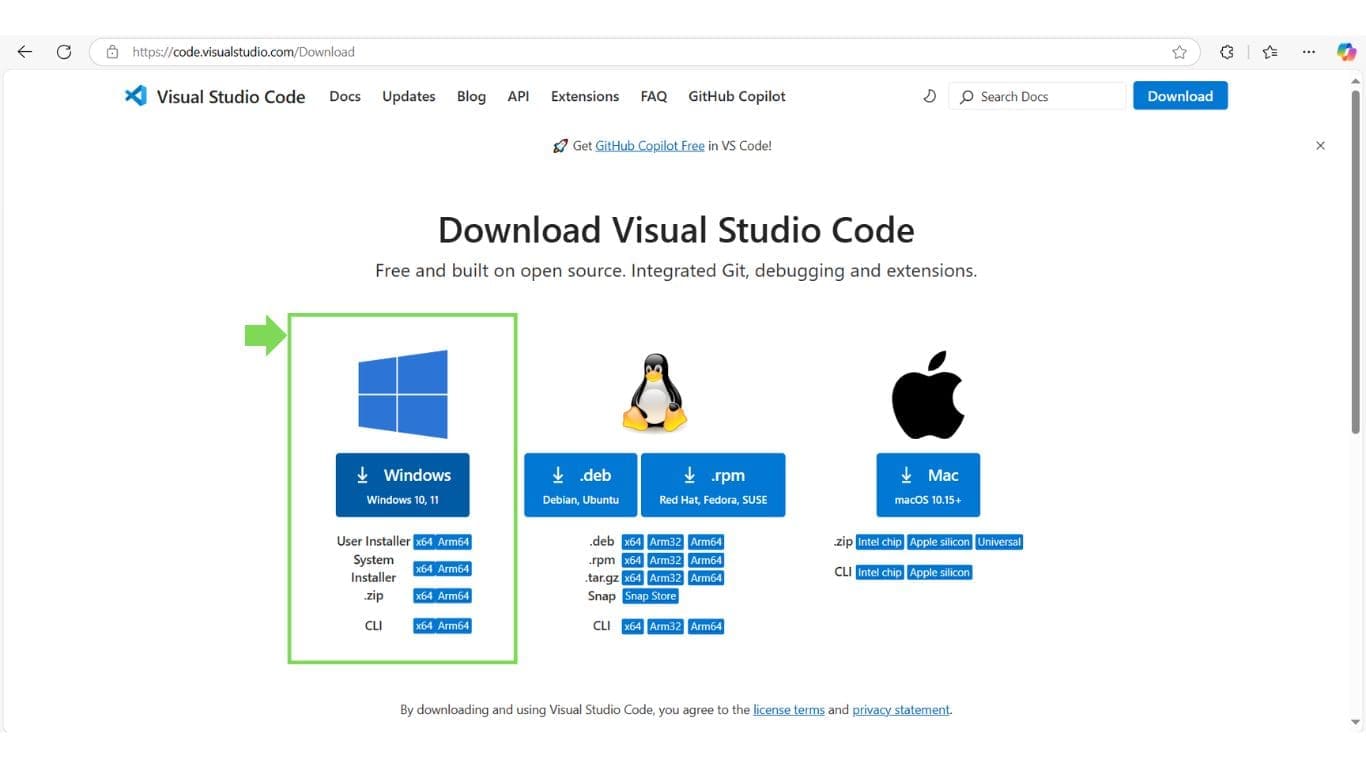Select Windows CLI Arm64 download
The width and height of the screenshot is (1366, 768).
pos(453,626)
